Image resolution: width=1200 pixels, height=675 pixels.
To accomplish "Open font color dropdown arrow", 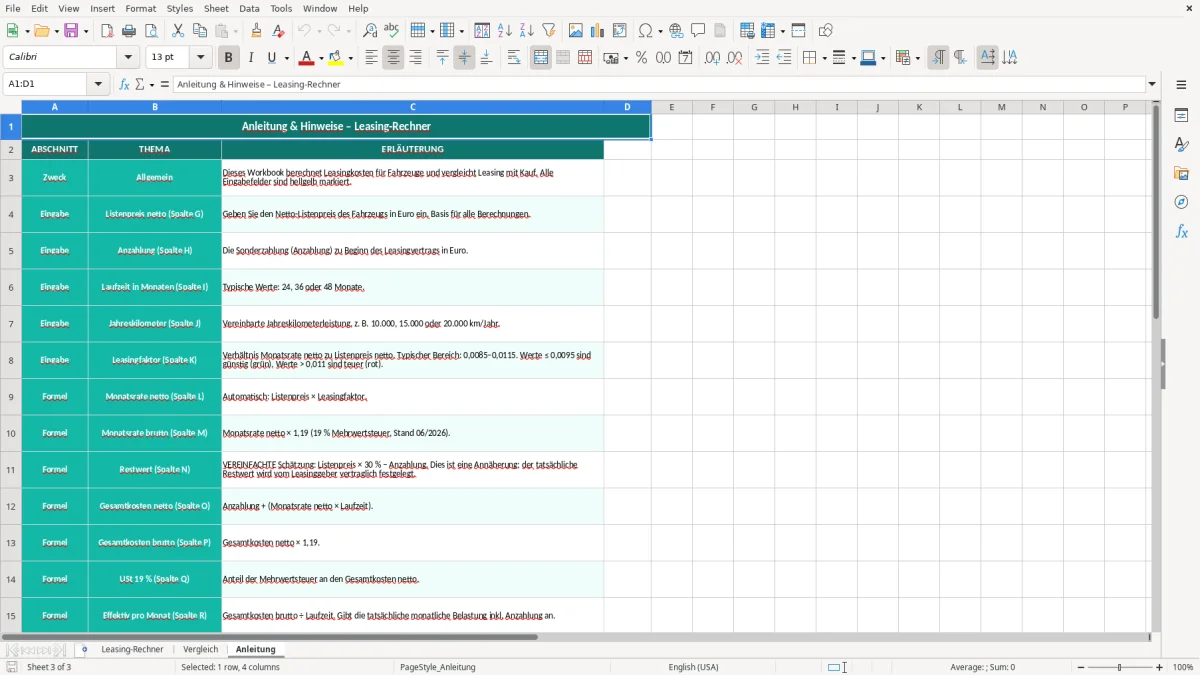I will [x=319, y=58].
